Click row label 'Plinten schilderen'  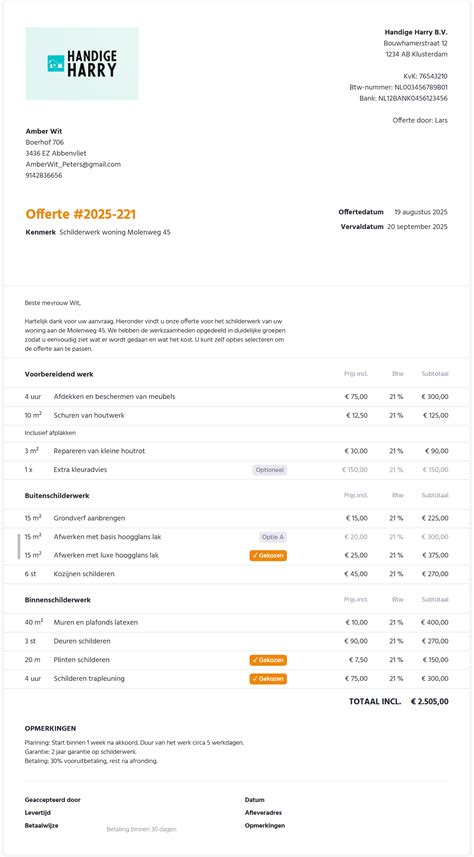tap(81, 660)
